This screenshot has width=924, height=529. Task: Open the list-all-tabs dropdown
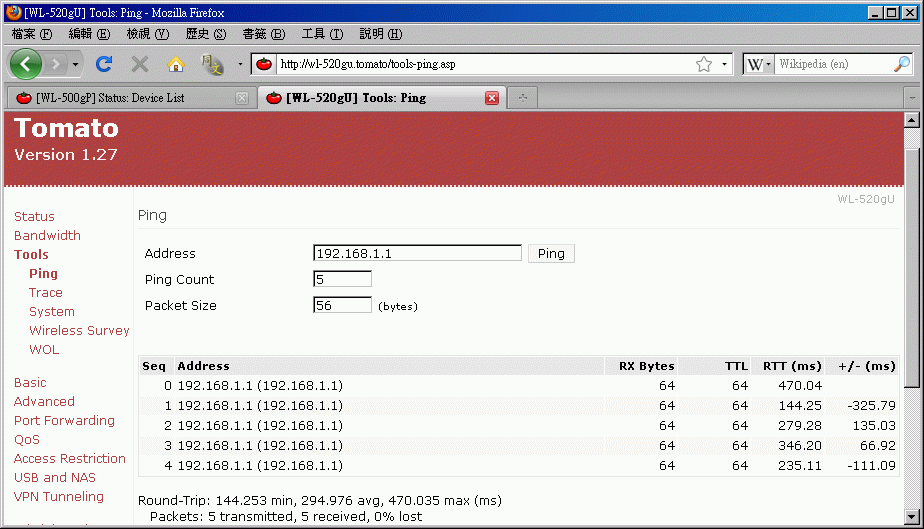pyautogui.click(x=912, y=98)
